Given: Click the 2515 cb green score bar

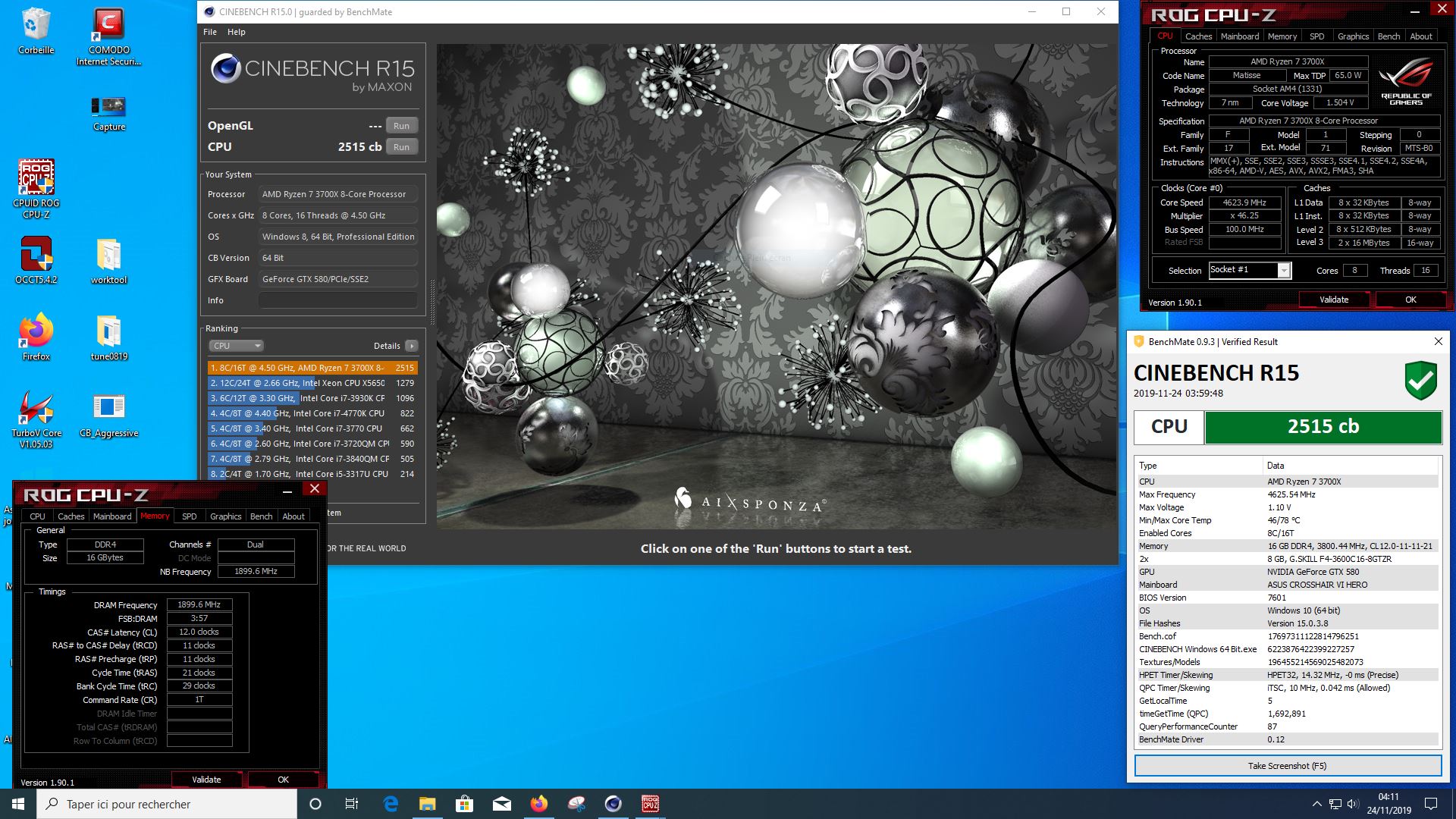Looking at the screenshot, I should [1323, 427].
